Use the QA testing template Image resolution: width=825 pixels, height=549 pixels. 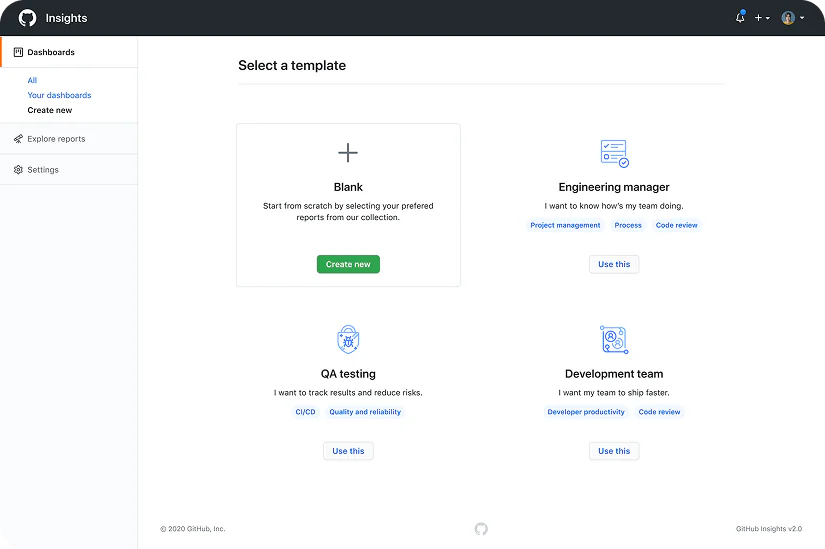click(x=348, y=451)
